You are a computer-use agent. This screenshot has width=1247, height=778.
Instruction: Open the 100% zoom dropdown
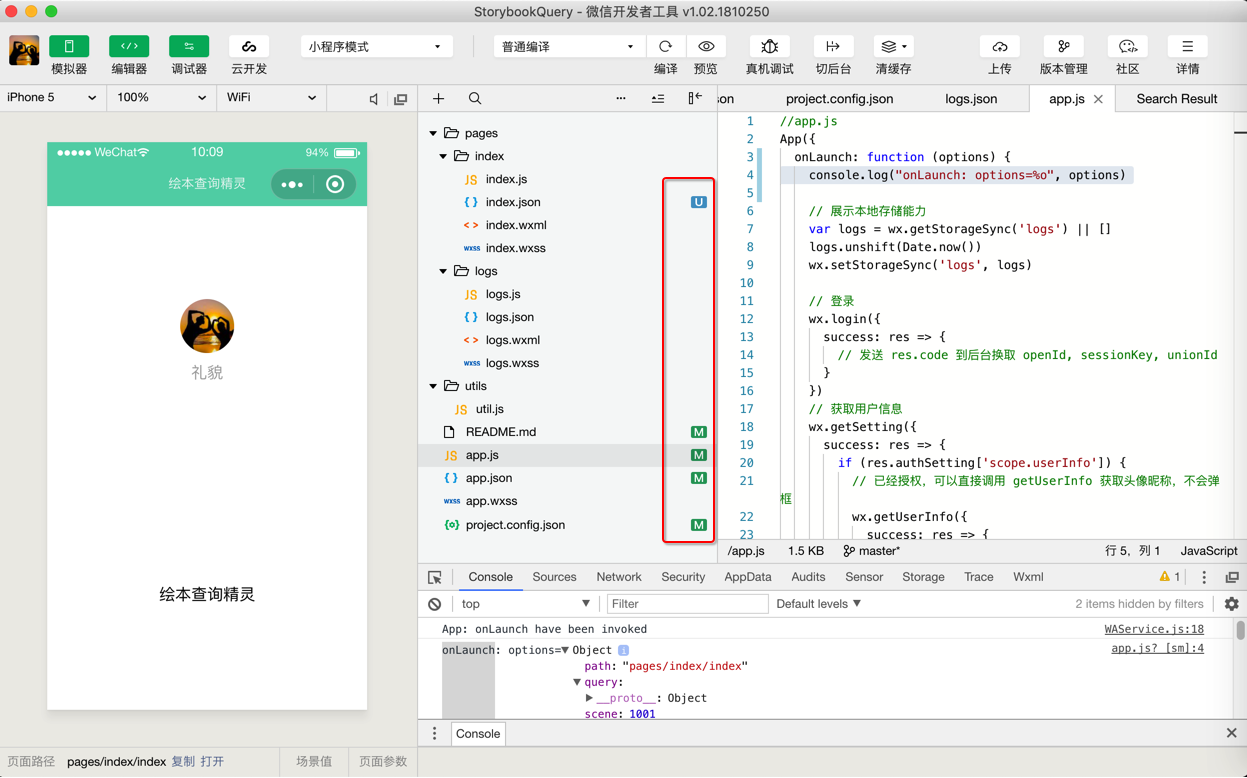(x=161, y=98)
